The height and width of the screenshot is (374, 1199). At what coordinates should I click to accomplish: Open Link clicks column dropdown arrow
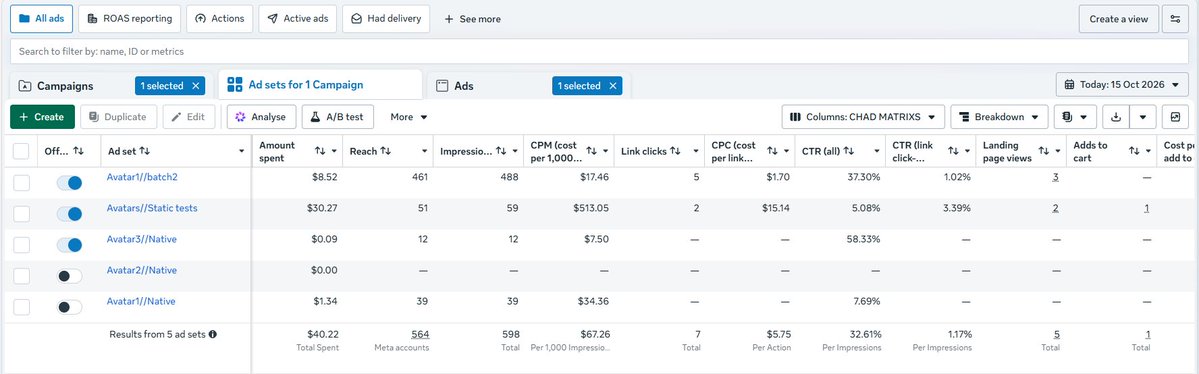click(x=697, y=151)
